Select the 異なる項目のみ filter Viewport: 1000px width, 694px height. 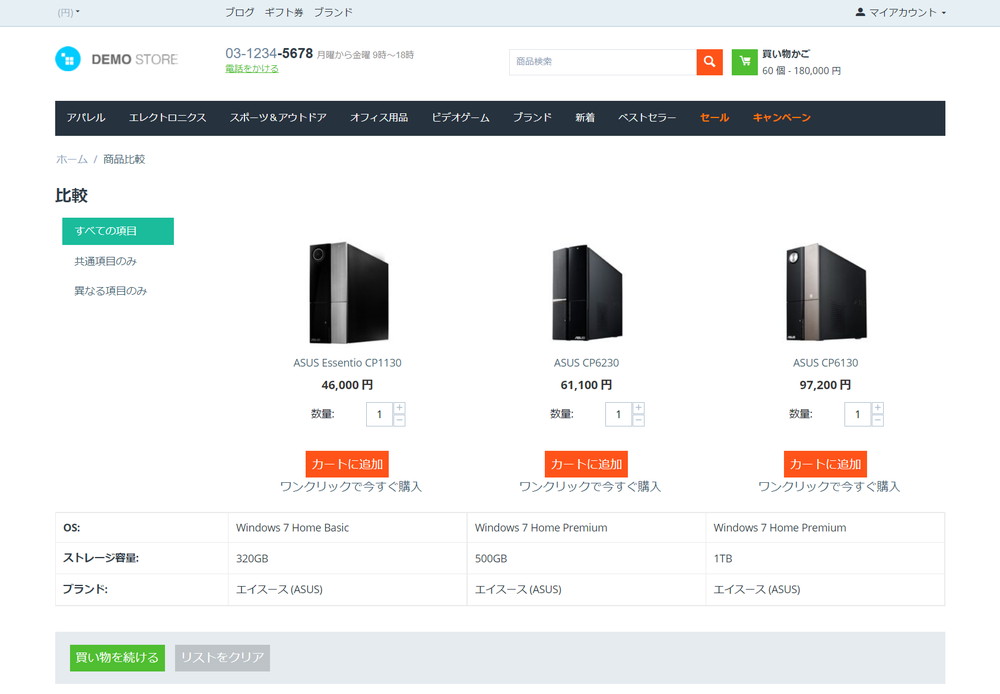point(110,291)
